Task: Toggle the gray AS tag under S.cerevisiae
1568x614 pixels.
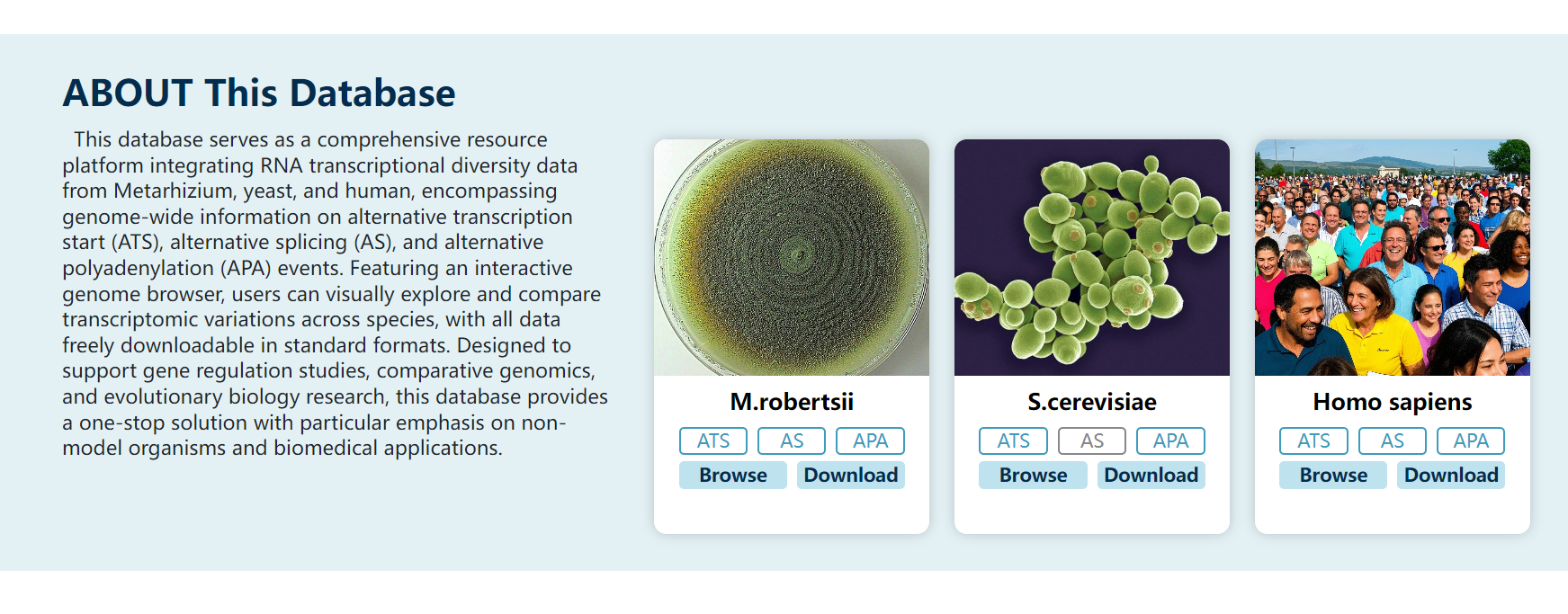Action: click(1092, 441)
